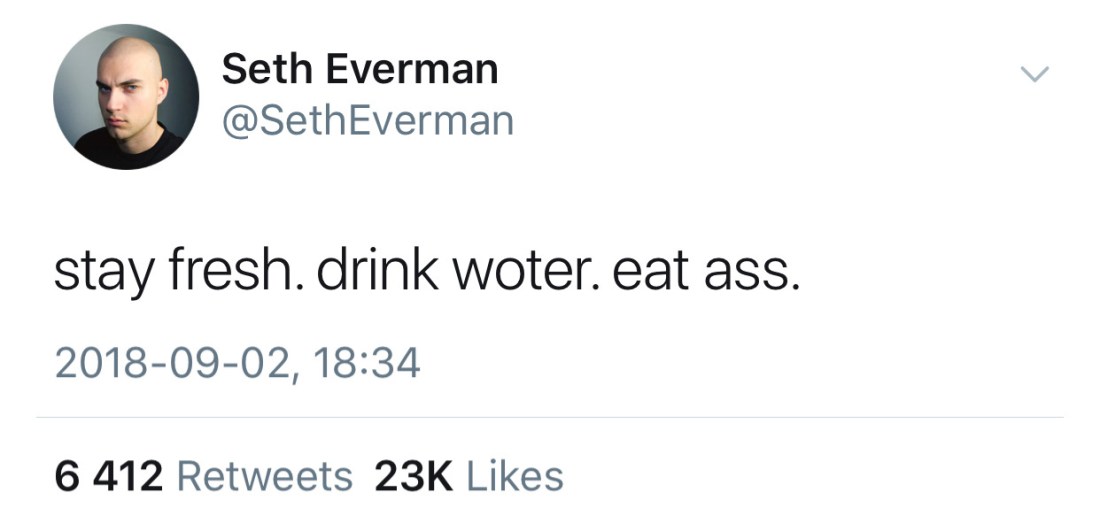Open the tweet options chevron menu

pyautogui.click(x=1033, y=74)
